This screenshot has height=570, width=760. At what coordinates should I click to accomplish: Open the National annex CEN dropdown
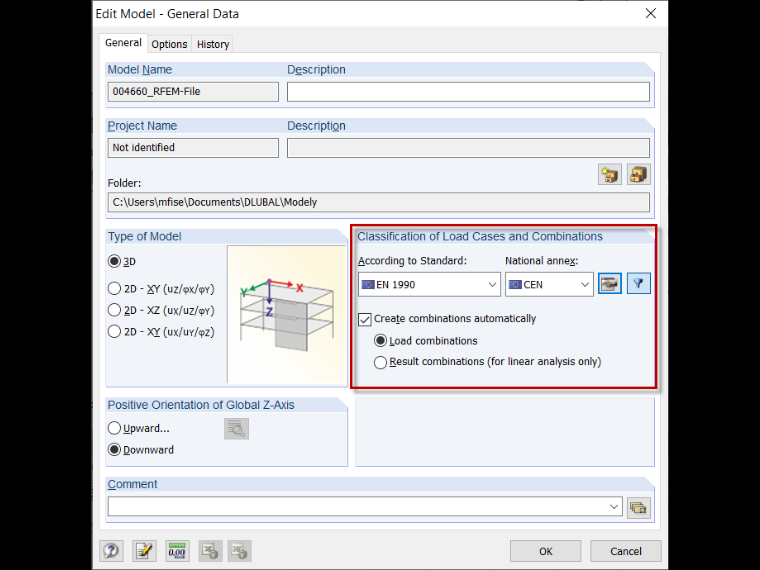(x=549, y=285)
